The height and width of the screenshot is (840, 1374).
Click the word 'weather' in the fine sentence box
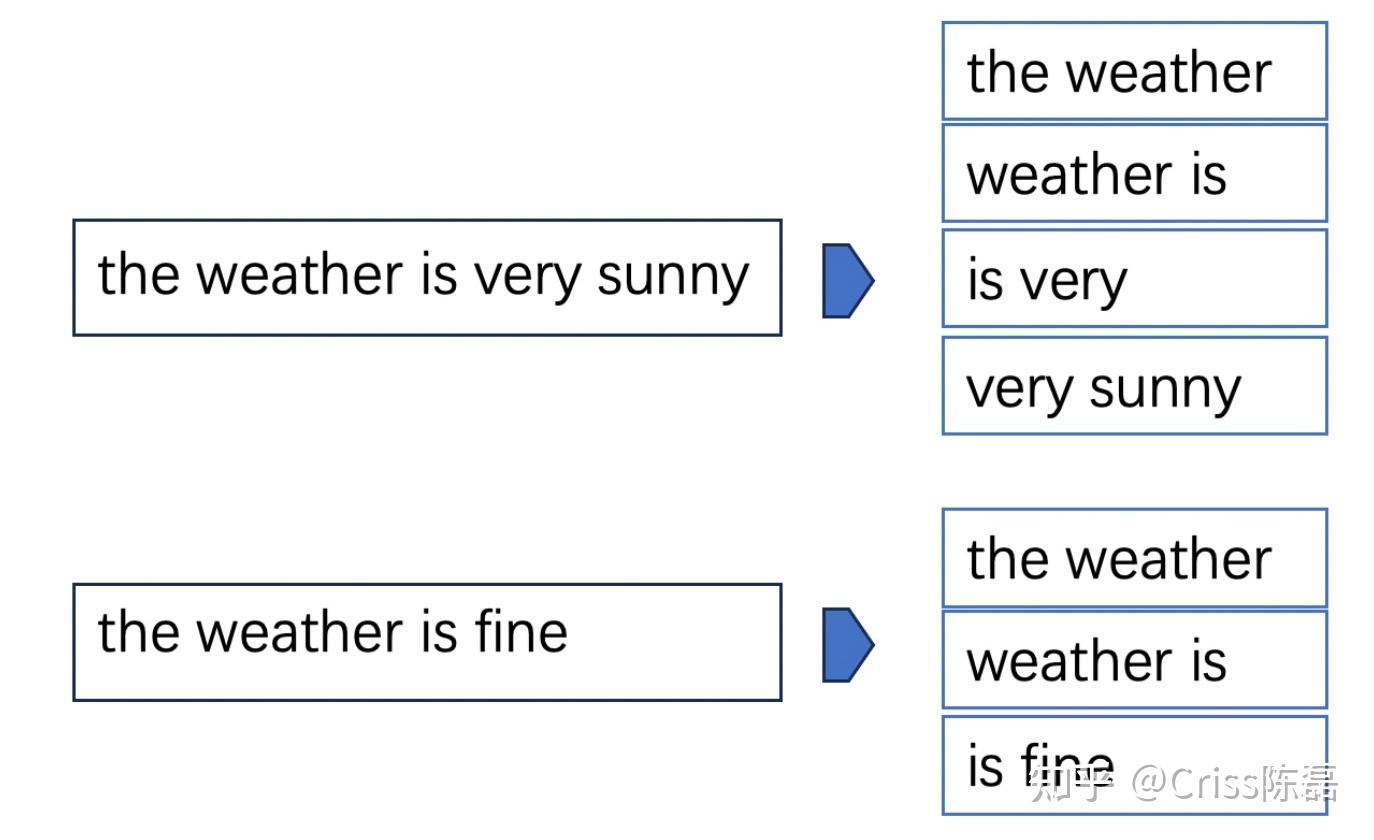[x=299, y=632]
